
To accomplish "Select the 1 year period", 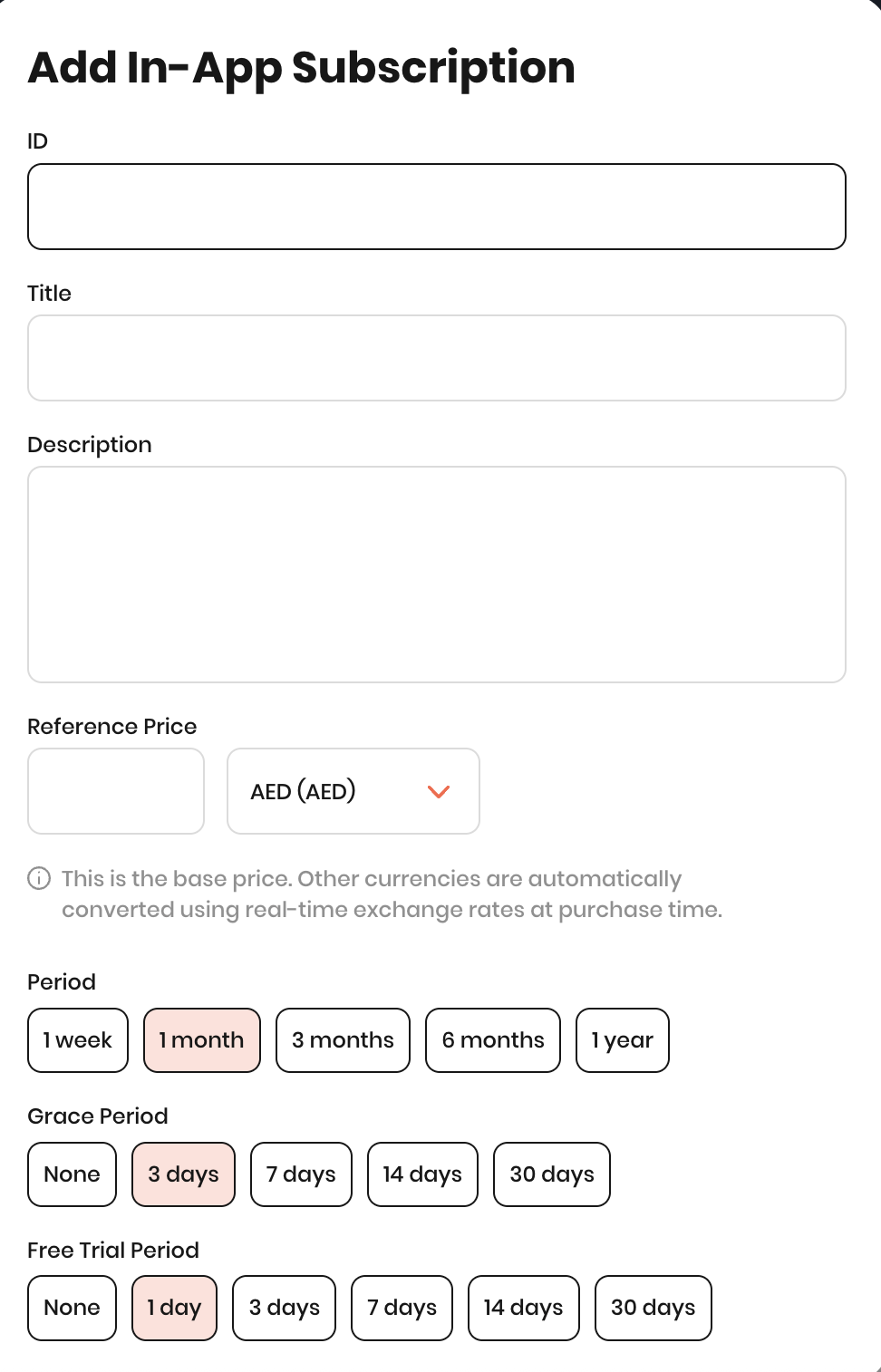I will point(623,1040).
